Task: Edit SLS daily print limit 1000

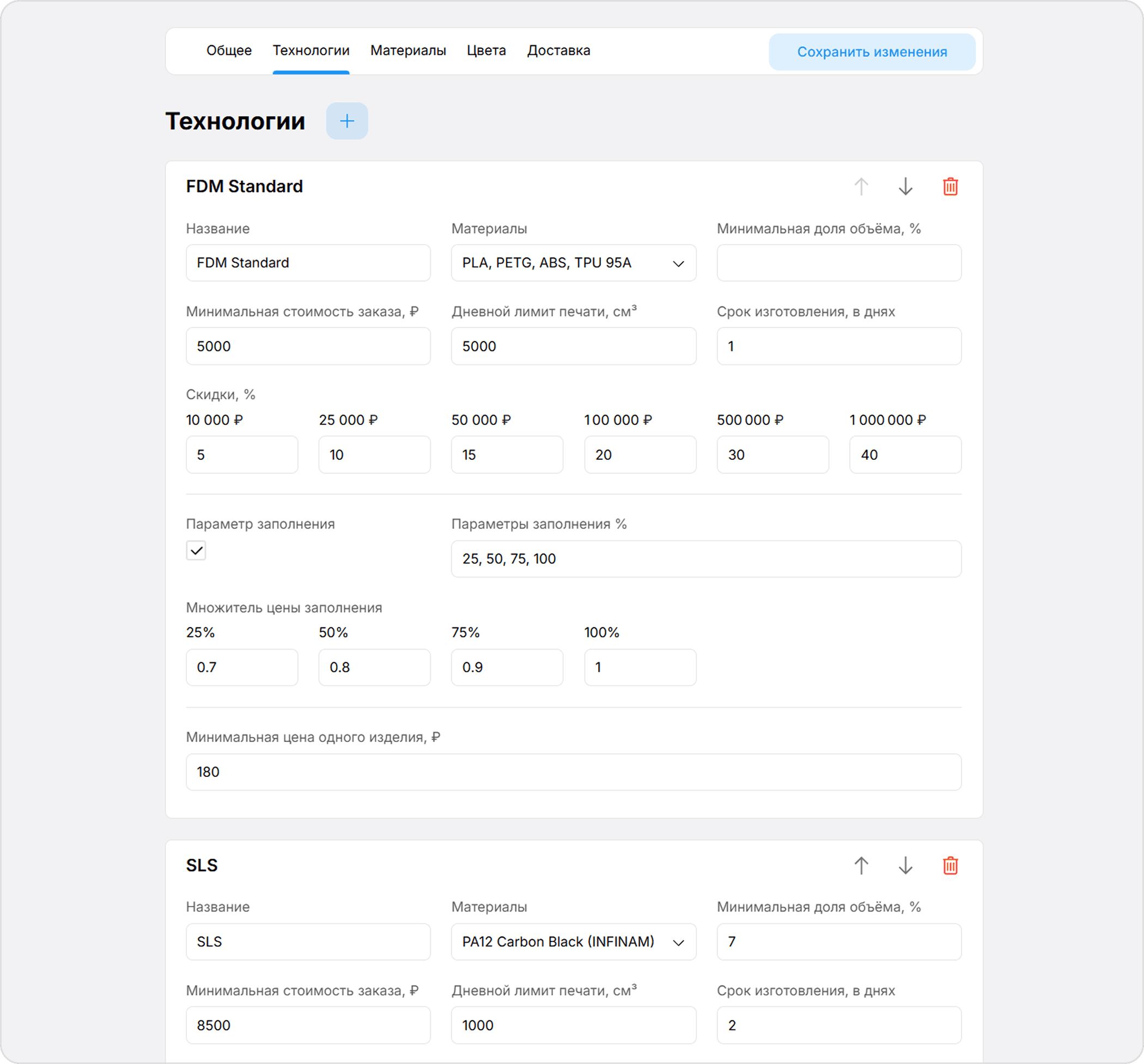Action: [574, 1025]
